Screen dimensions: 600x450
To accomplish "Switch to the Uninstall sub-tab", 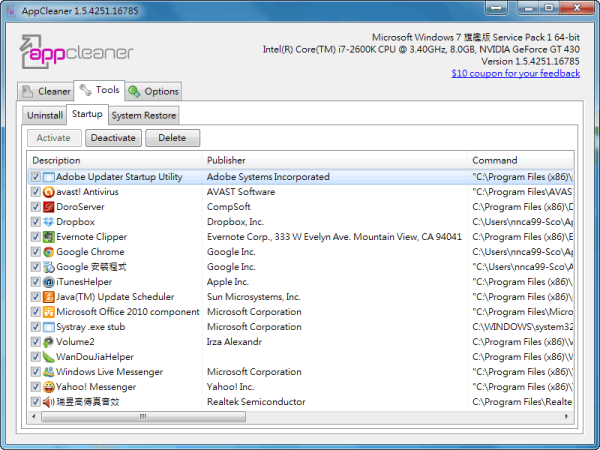I will [44, 115].
